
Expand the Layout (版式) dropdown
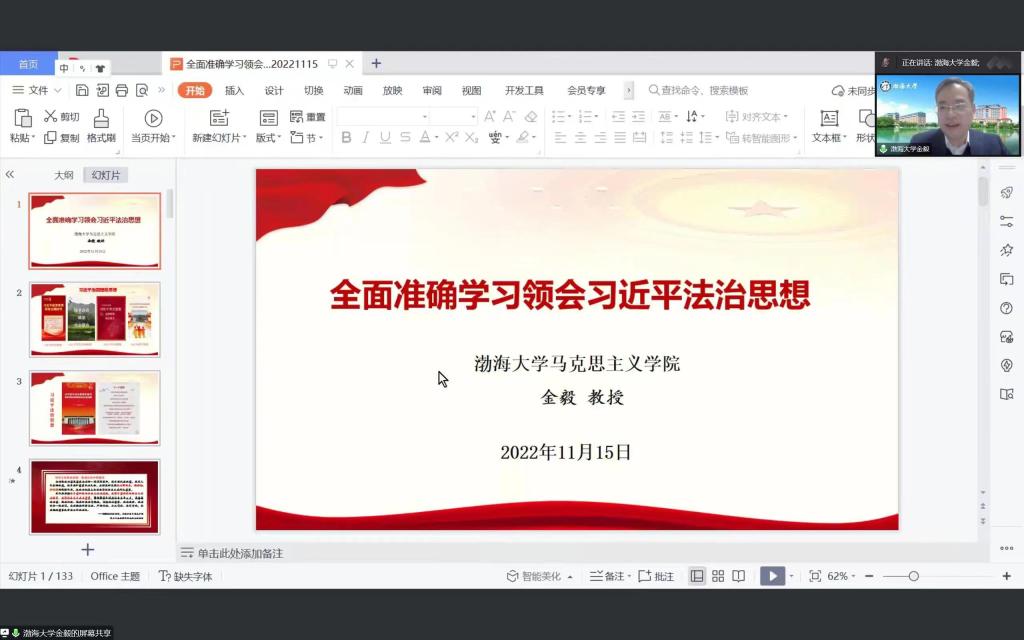click(x=269, y=138)
